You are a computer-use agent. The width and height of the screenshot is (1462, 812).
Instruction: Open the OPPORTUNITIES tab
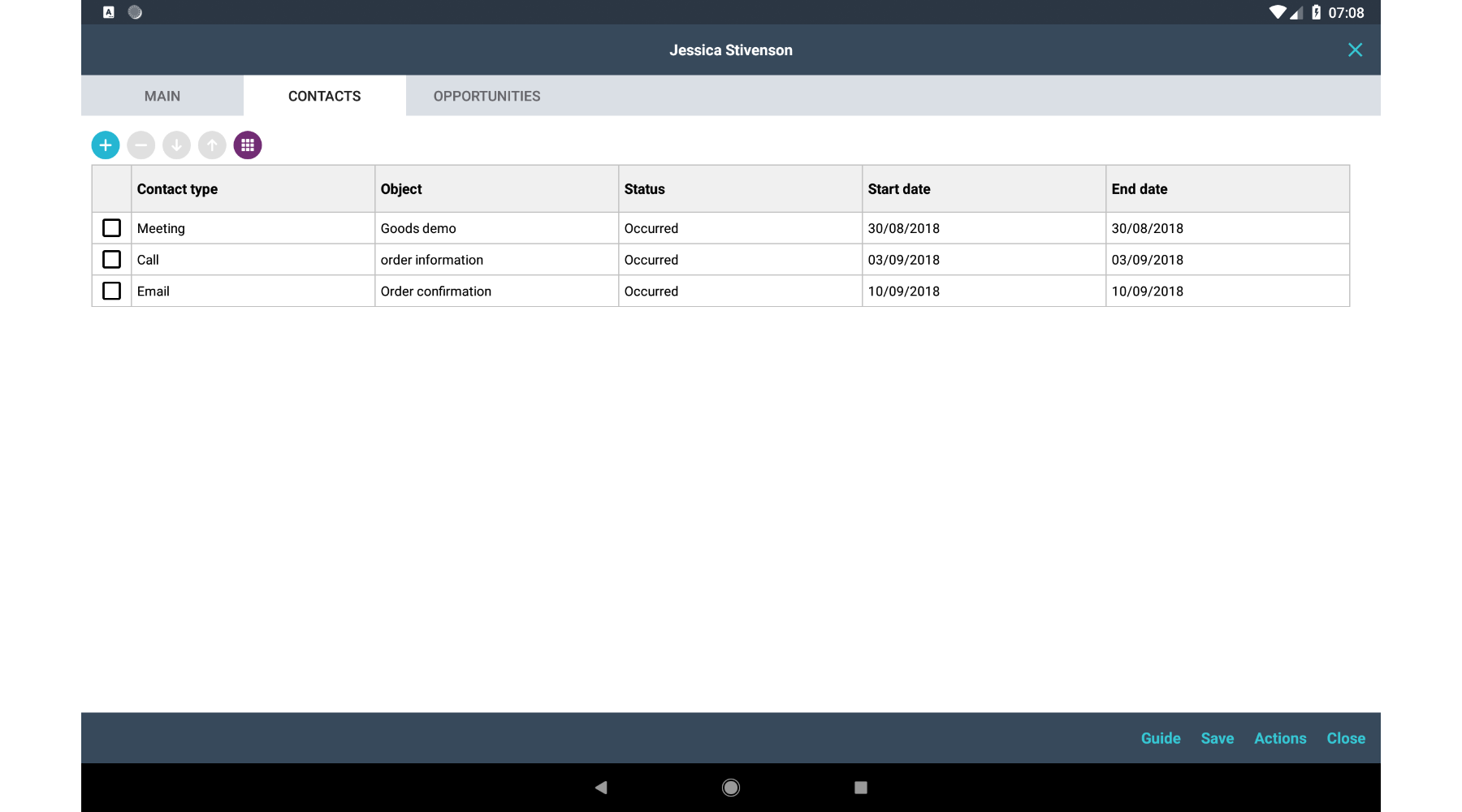(x=487, y=96)
